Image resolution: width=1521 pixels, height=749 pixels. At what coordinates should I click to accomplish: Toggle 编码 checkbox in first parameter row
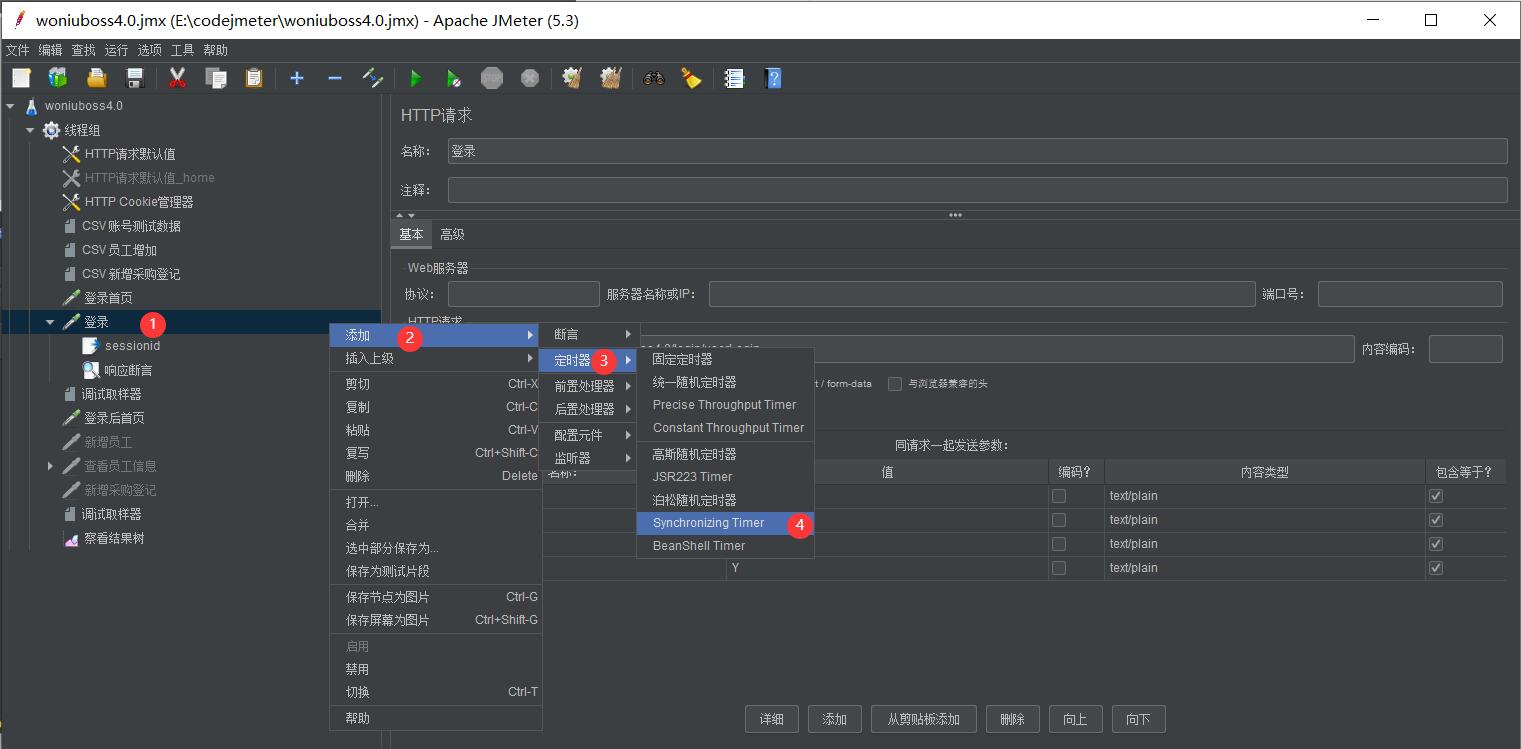pos(1059,496)
